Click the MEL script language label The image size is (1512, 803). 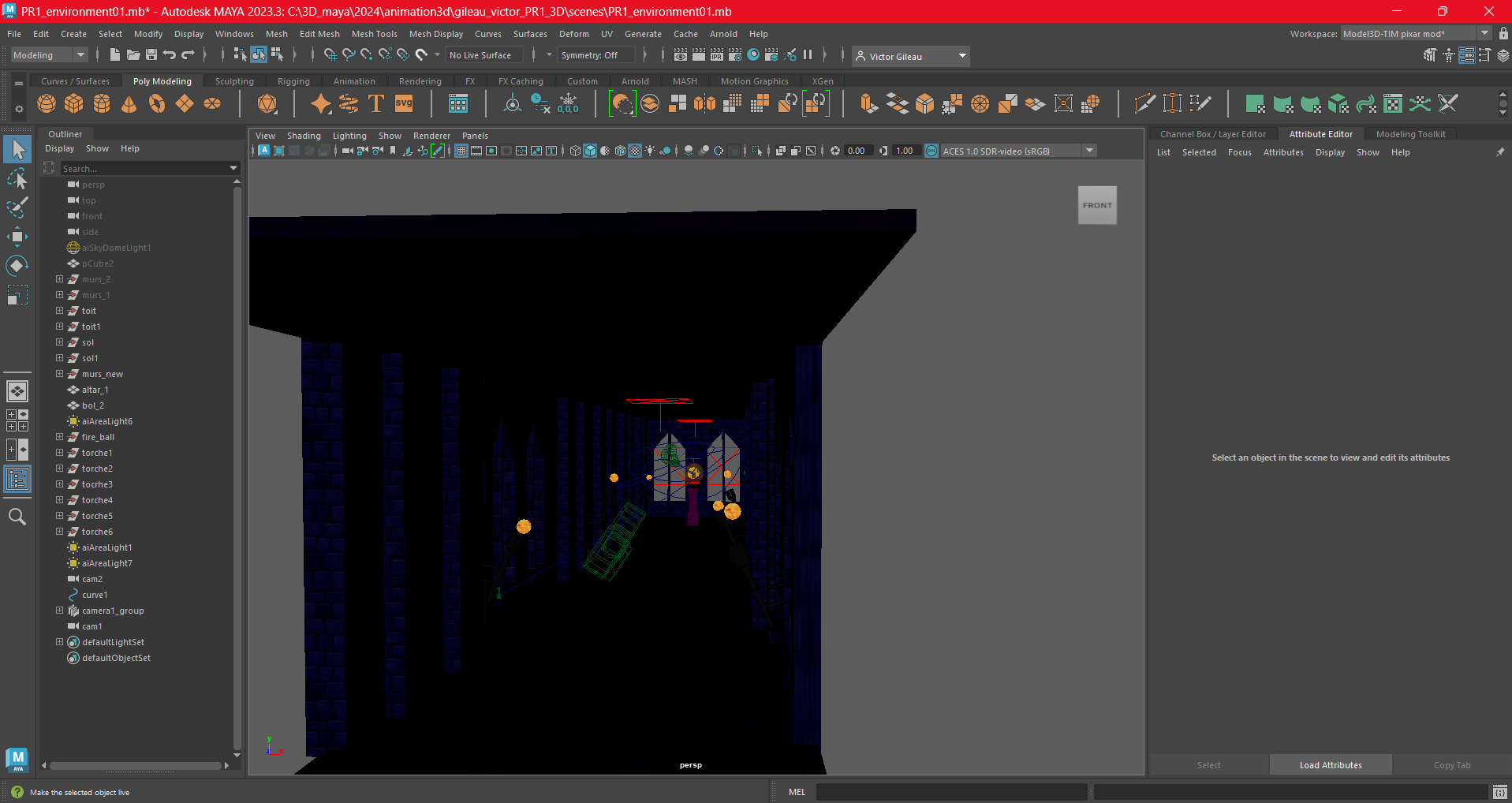(797, 792)
